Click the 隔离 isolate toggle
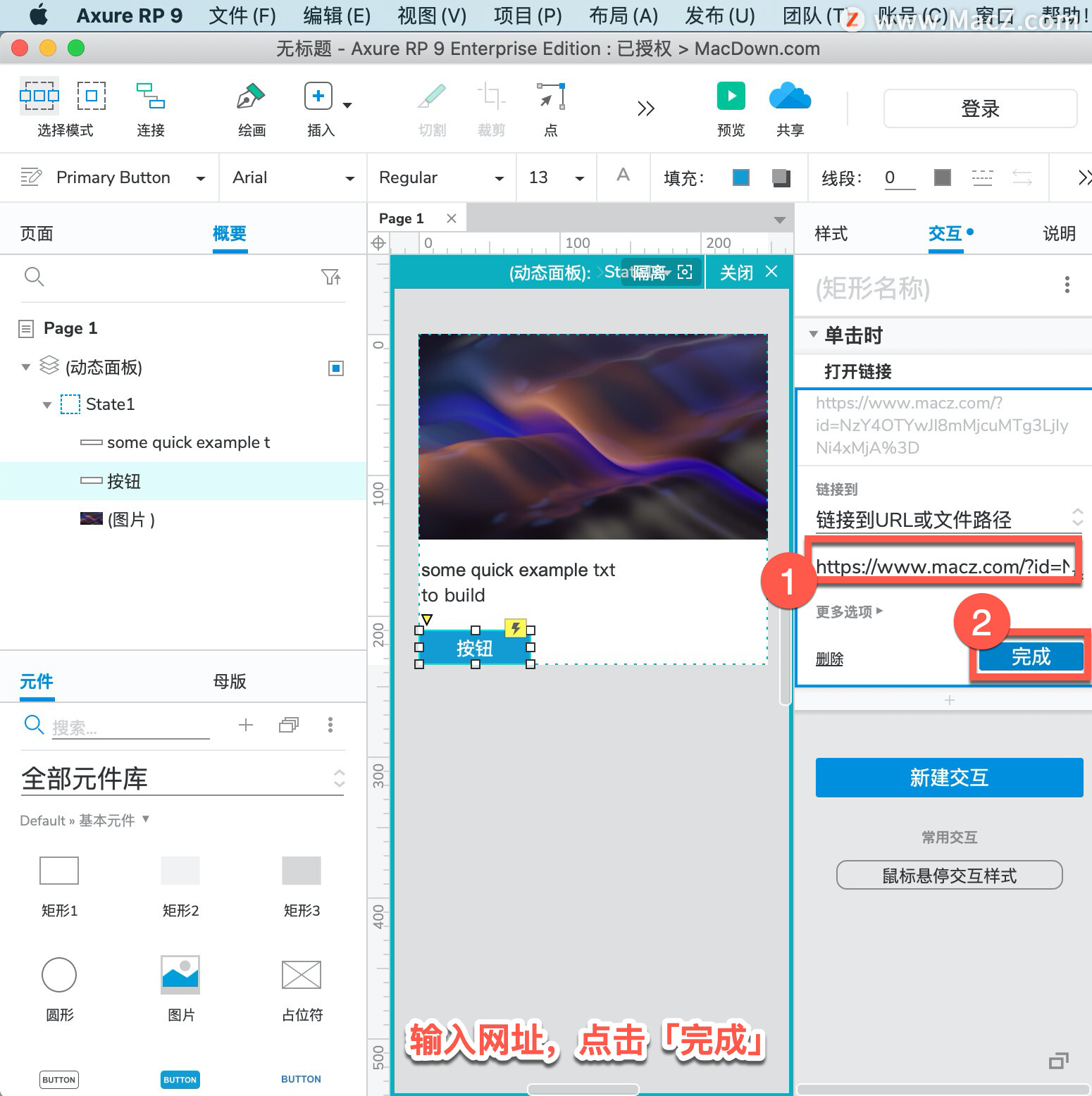Image resolution: width=1092 pixels, height=1096 pixels. (x=662, y=273)
